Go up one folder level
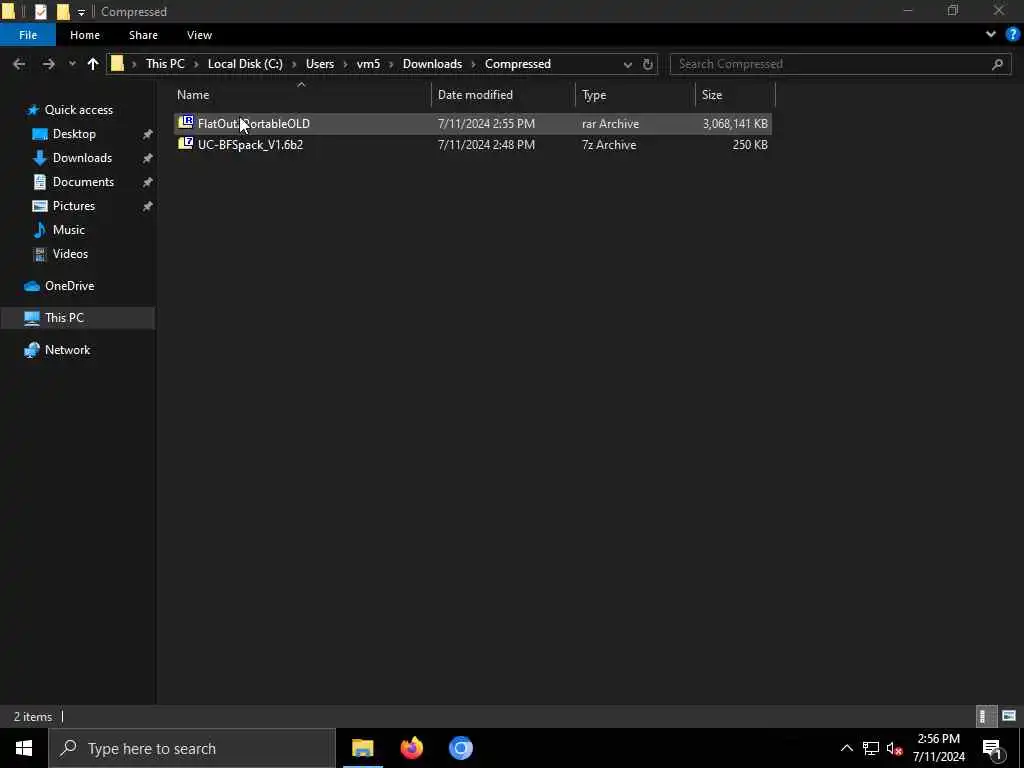The image size is (1024, 768). click(x=93, y=64)
